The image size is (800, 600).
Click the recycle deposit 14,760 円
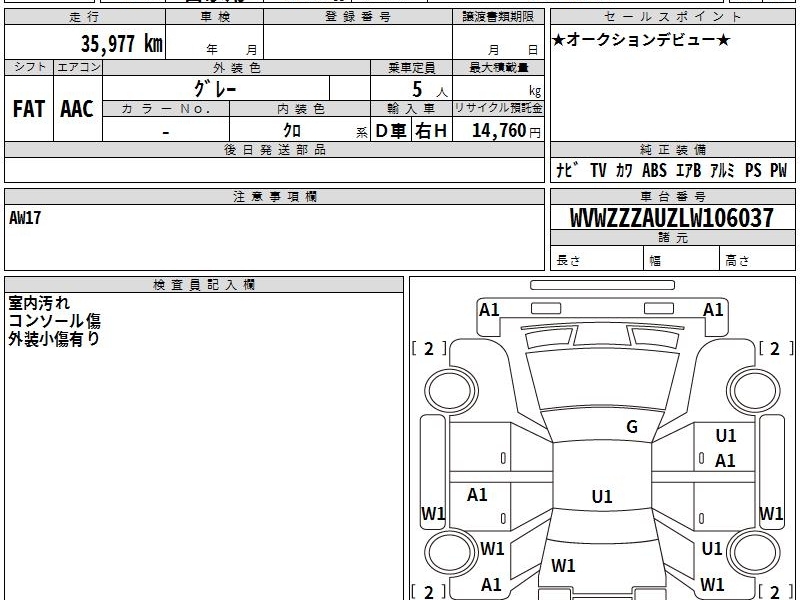click(x=506, y=131)
